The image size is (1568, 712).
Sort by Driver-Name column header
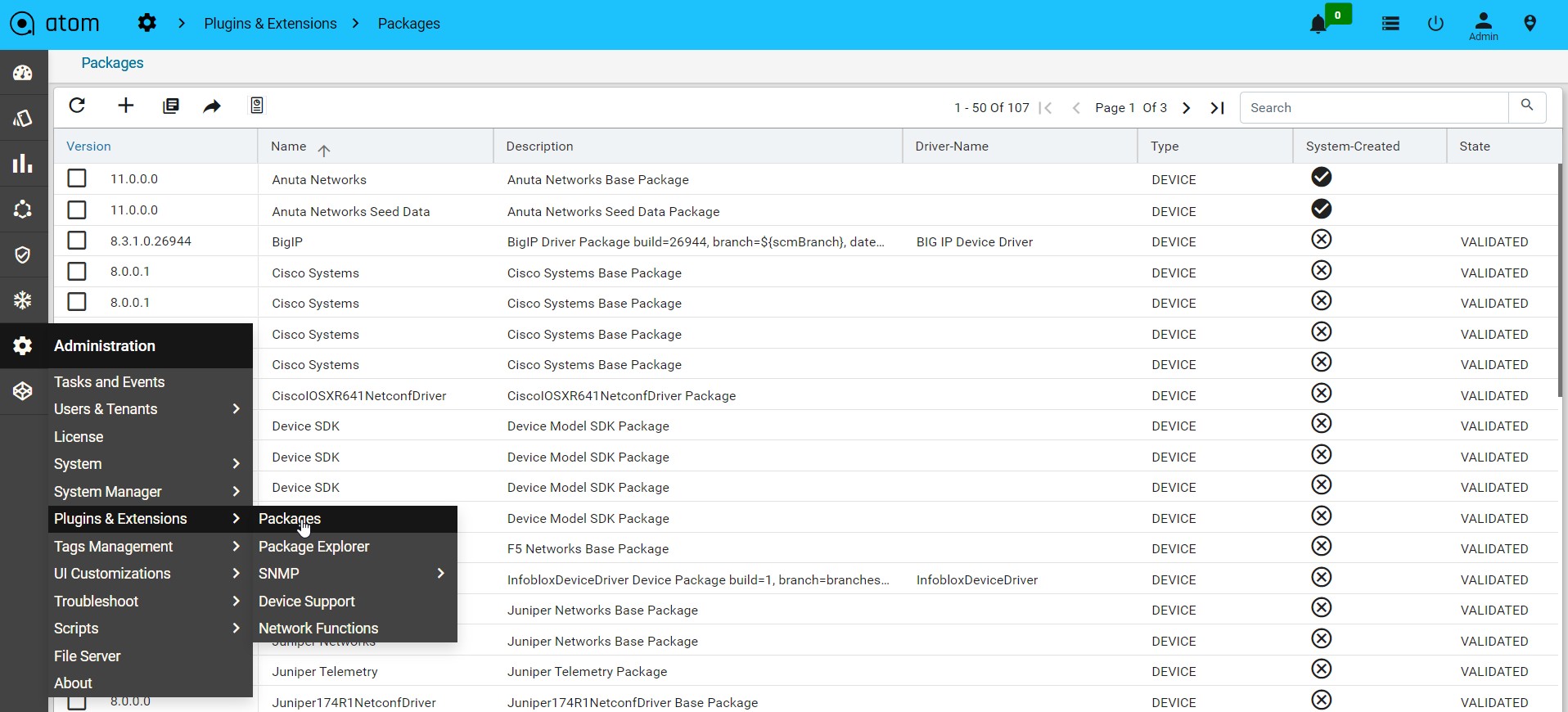coord(952,146)
